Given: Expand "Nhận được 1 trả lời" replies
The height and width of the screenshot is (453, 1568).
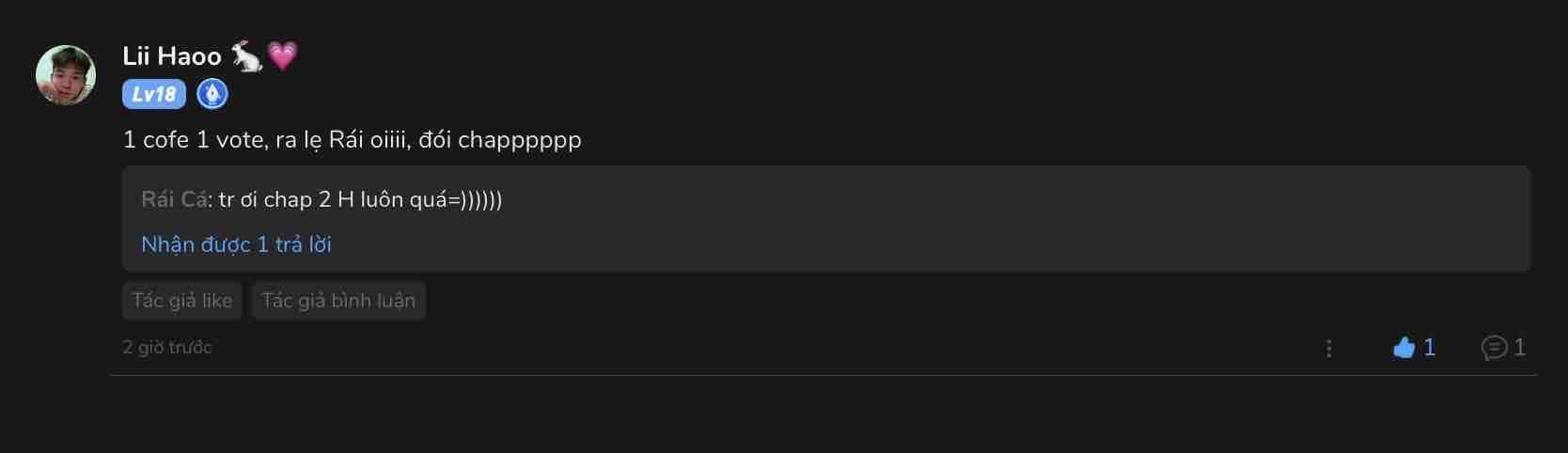Looking at the screenshot, I should (236, 244).
